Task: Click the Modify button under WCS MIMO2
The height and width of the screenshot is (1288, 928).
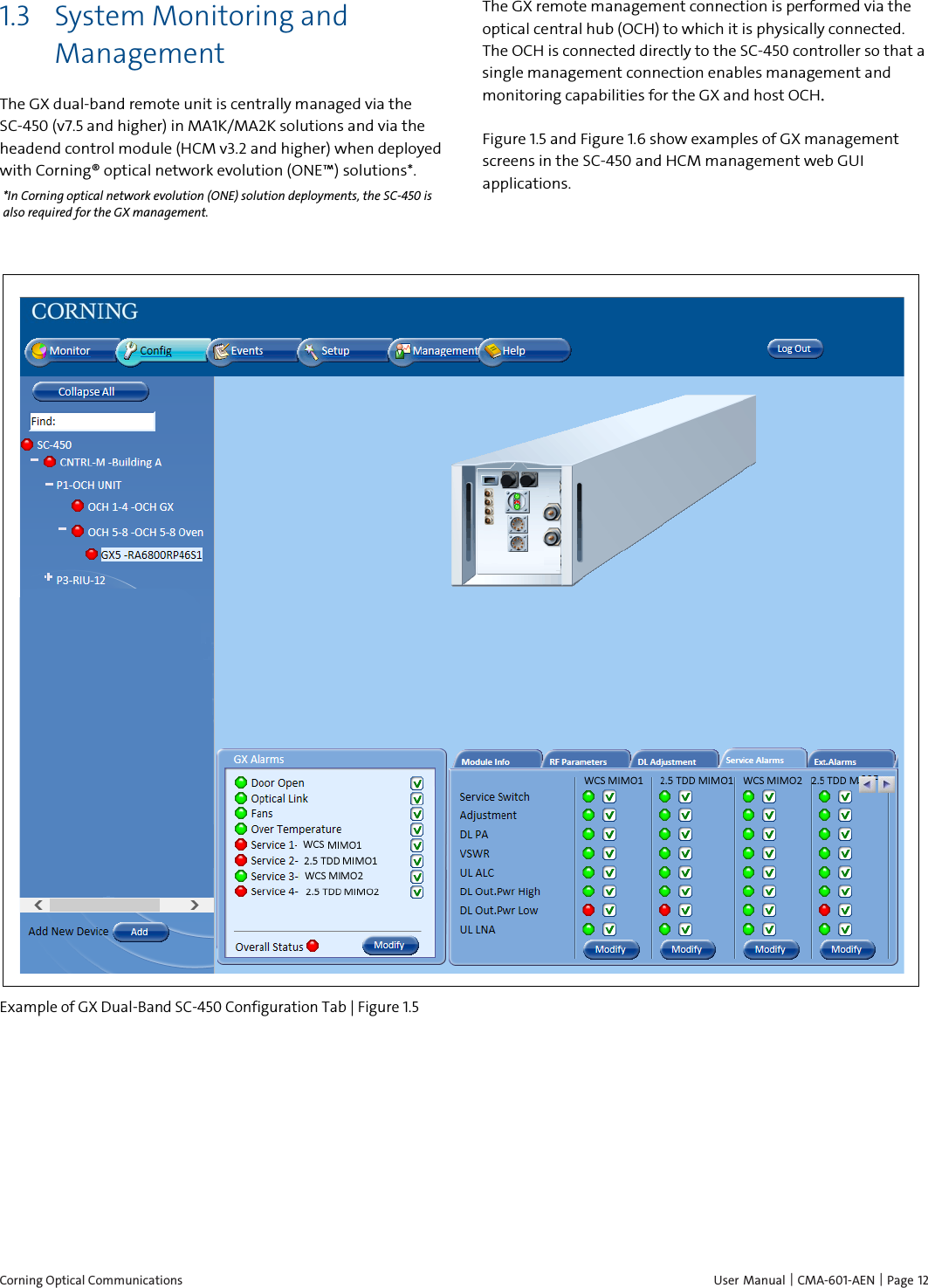Action: (x=771, y=949)
